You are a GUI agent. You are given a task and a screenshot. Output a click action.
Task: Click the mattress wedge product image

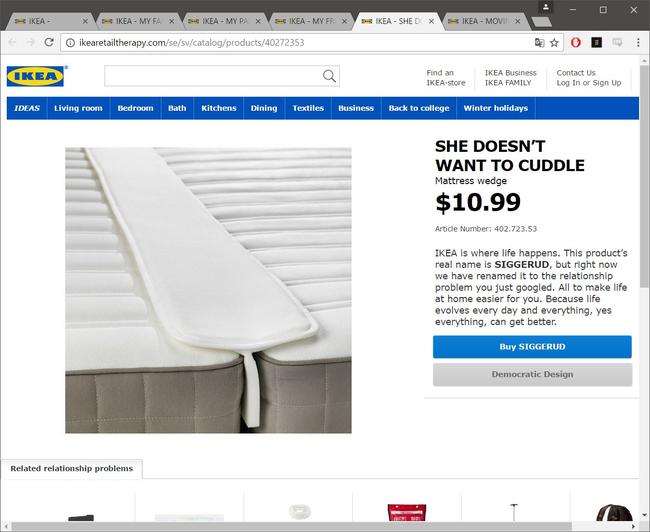208,290
